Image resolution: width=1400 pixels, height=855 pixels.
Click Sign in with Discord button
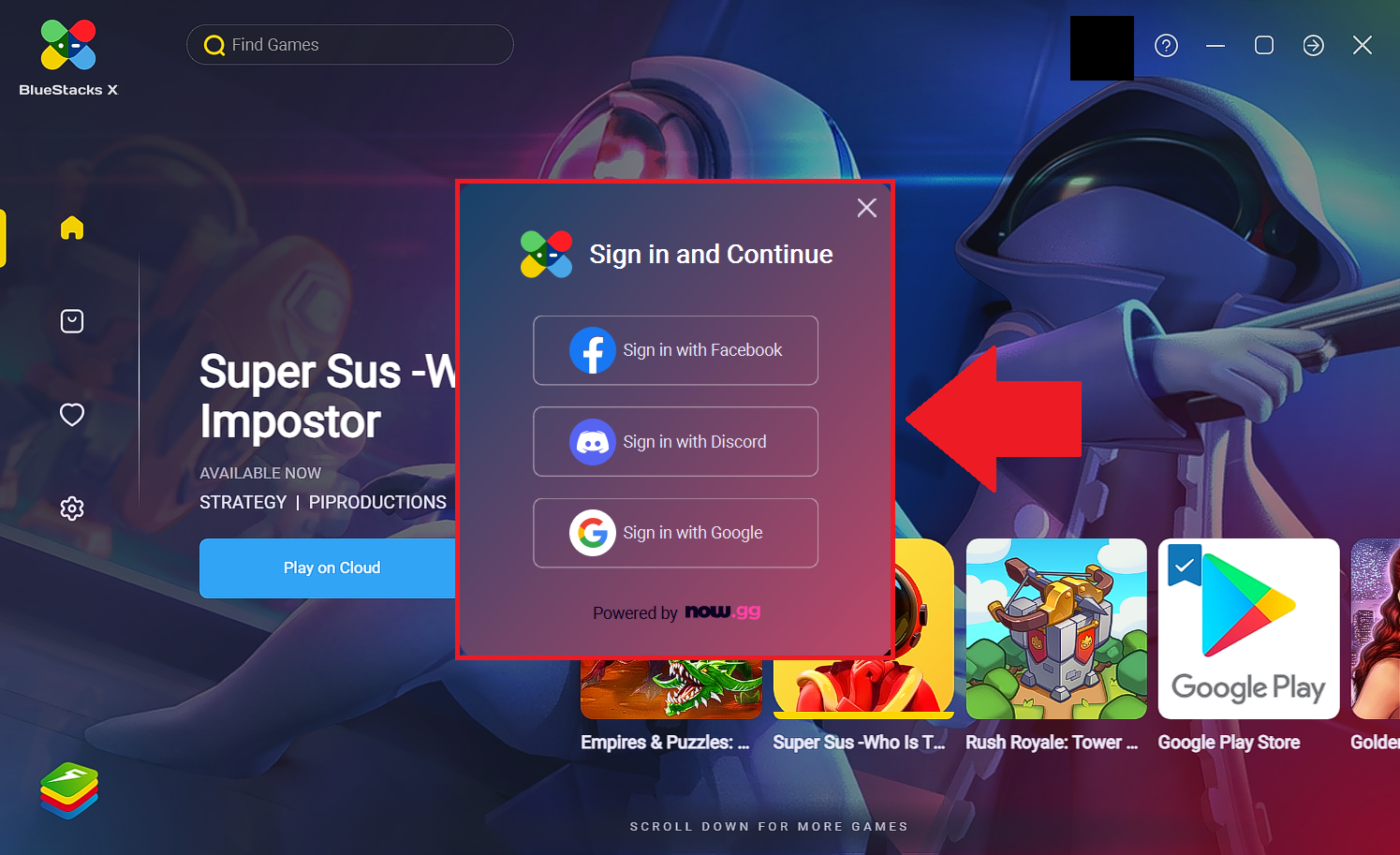pos(675,442)
